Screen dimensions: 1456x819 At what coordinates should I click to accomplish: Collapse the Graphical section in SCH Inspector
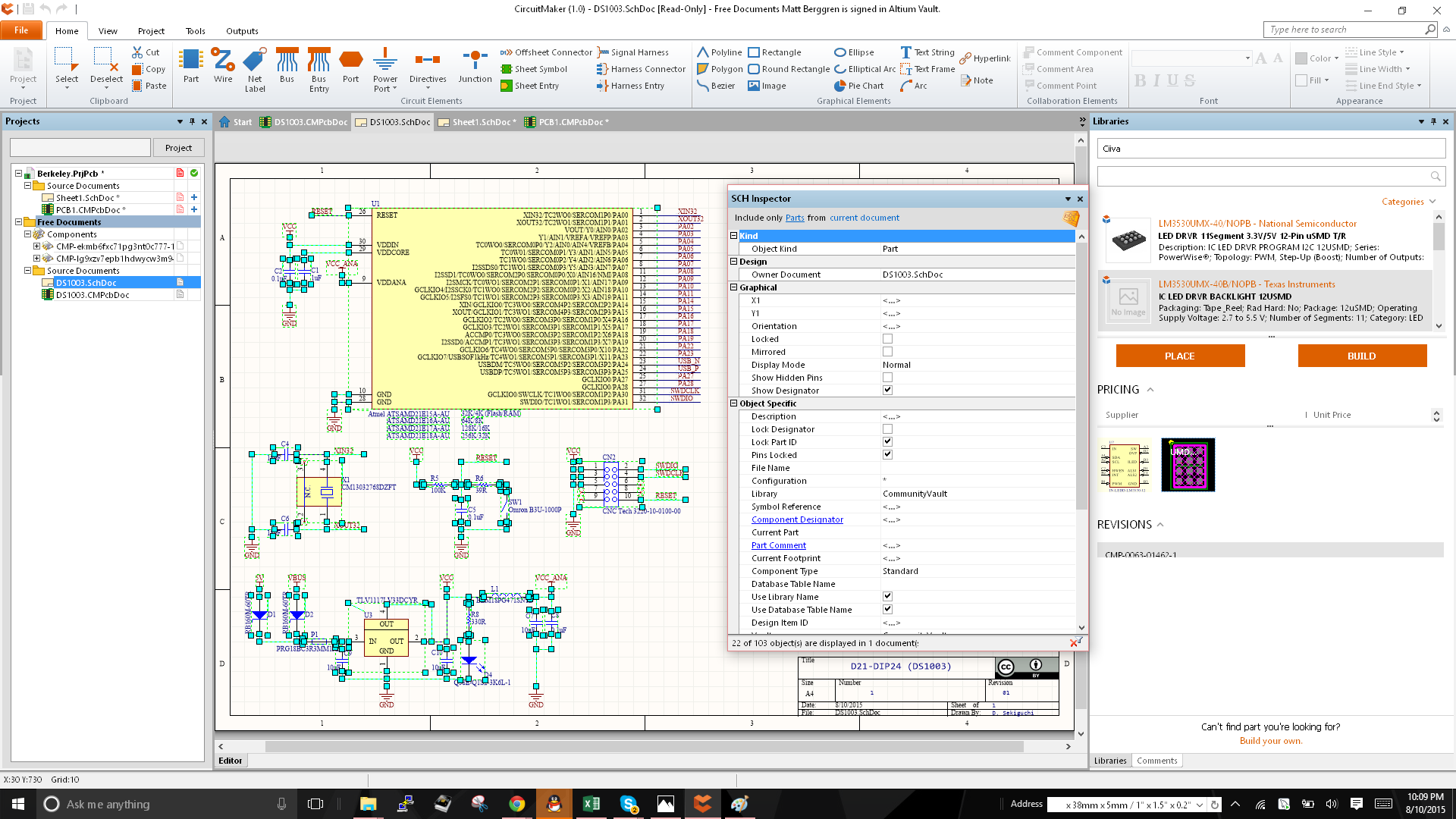click(x=734, y=287)
